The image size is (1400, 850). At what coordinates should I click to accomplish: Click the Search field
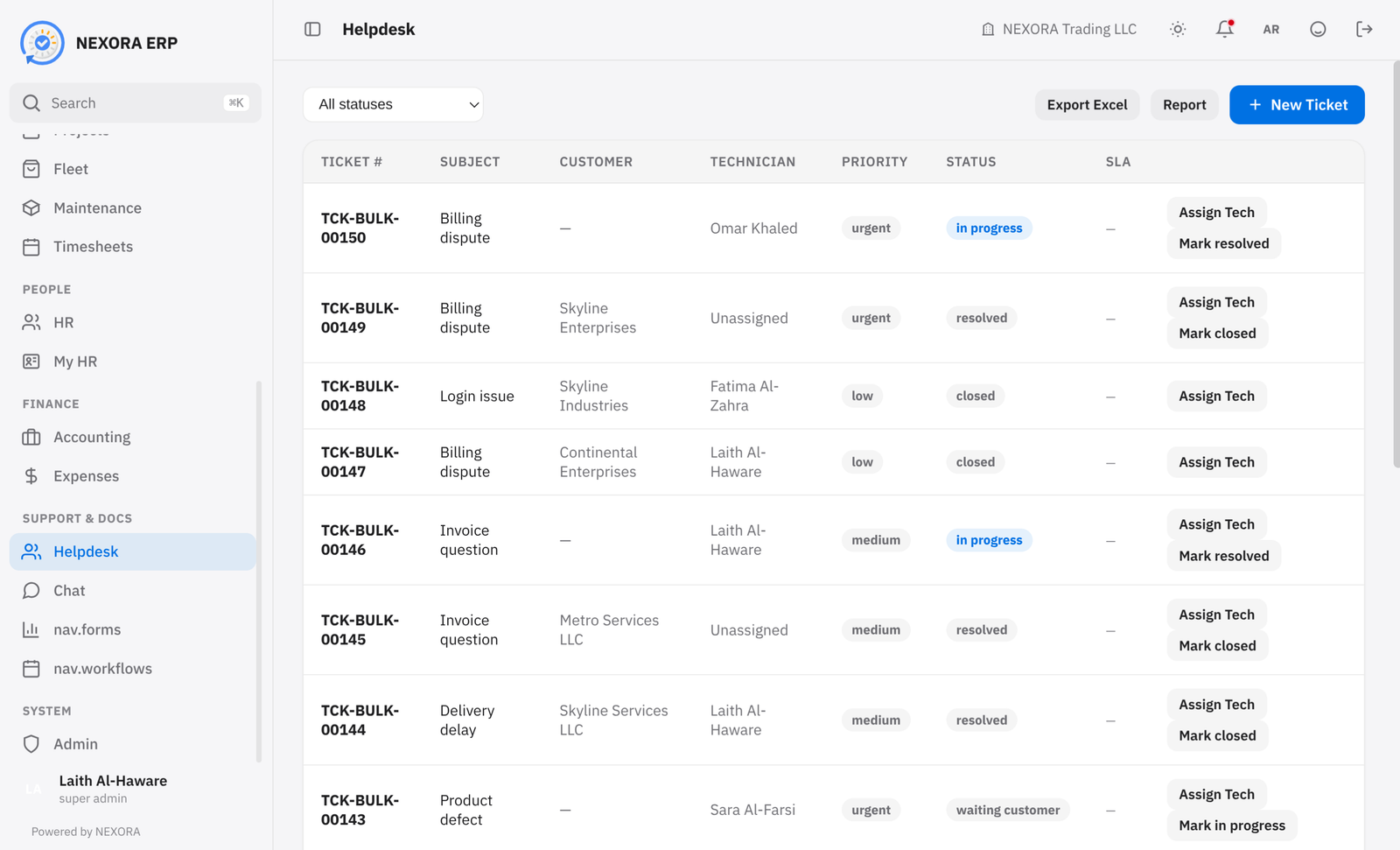pyautogui.click(x=136, y=102)
